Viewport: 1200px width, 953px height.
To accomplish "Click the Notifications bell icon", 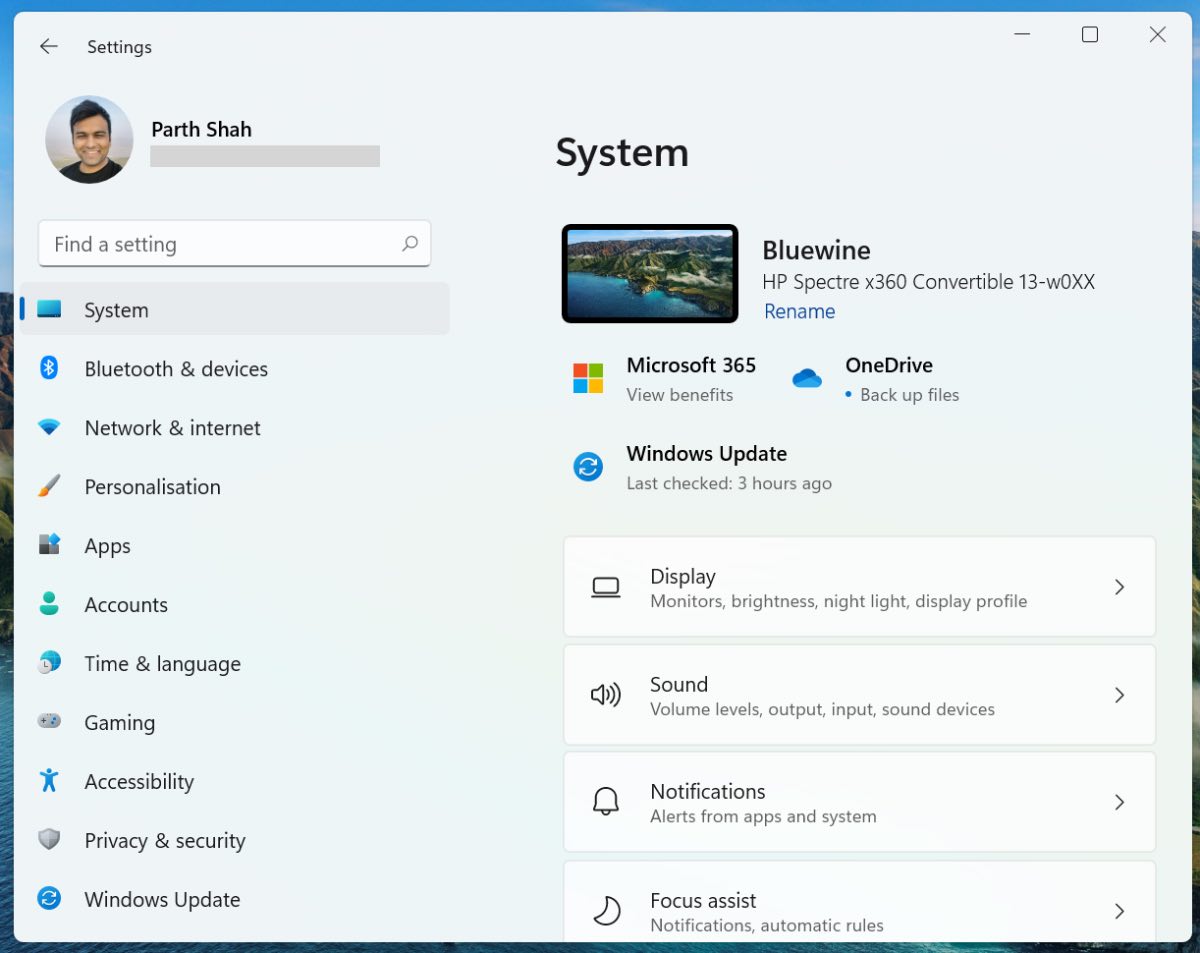I will point(606,802).
